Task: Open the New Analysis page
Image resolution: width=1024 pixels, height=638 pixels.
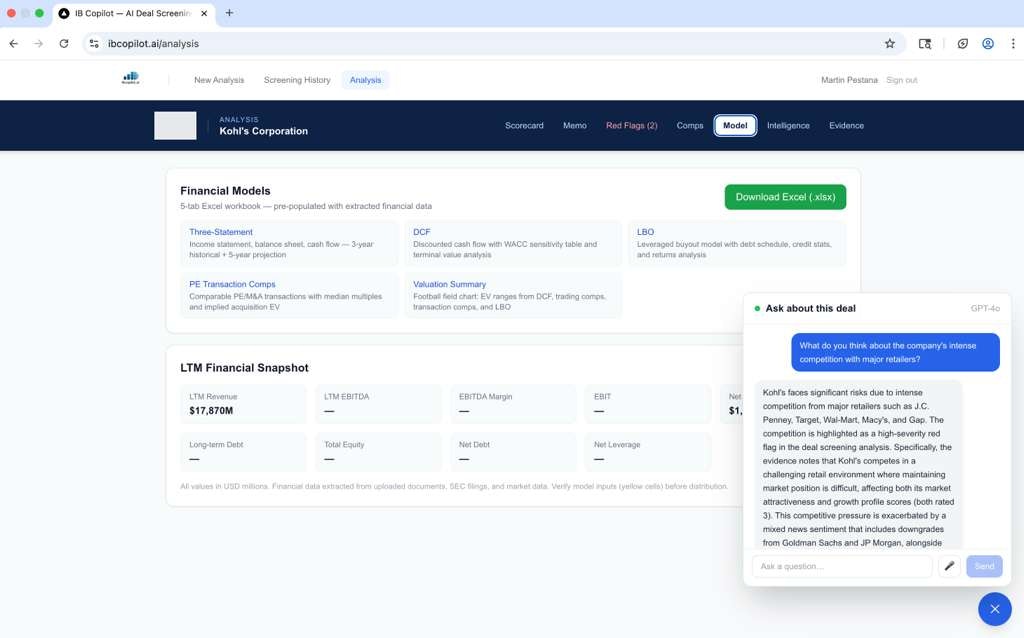Action: pos(219,80)
